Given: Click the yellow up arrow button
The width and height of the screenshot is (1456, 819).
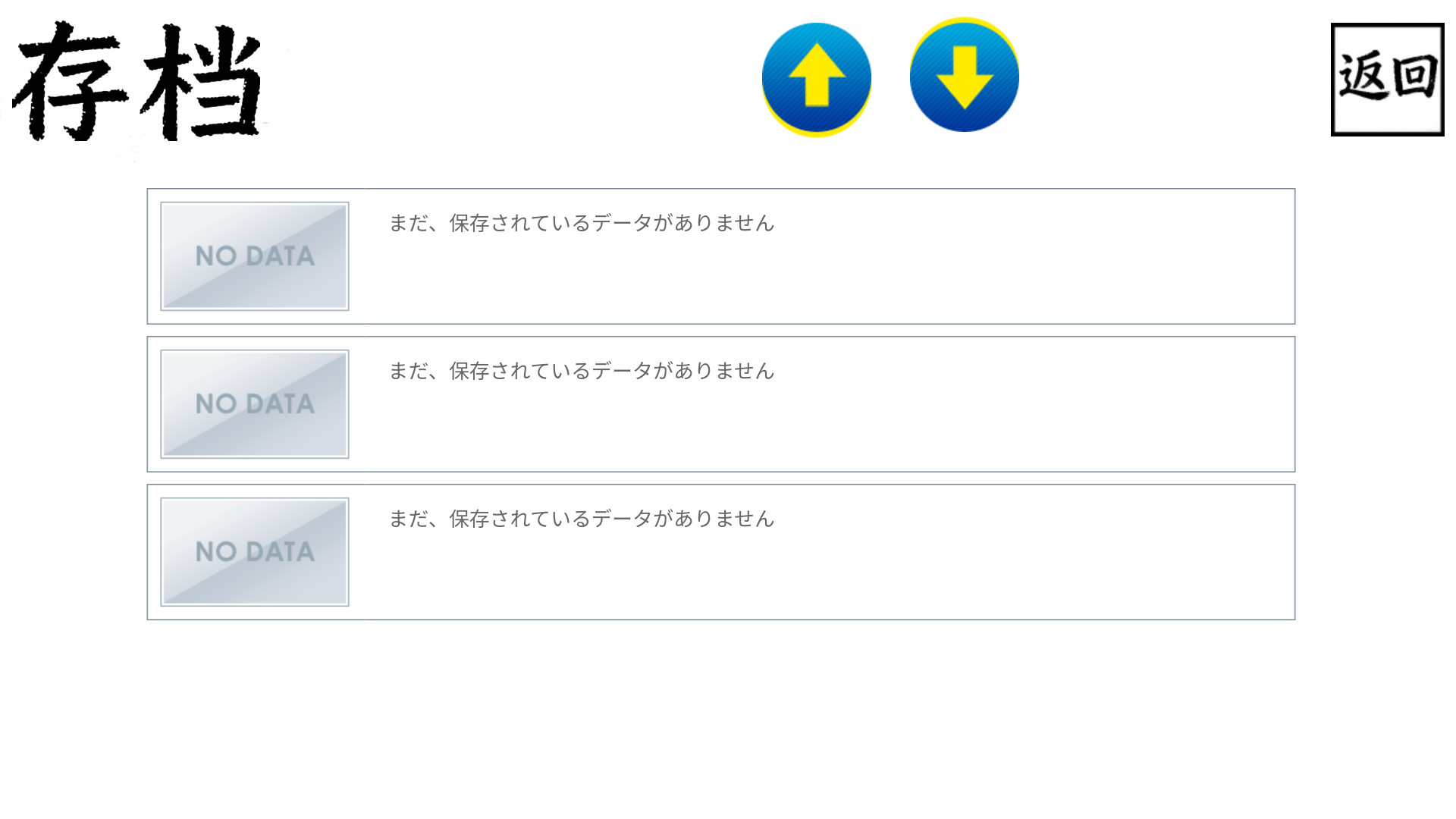Looking at the screenshot, I should (x=816, y=77).
